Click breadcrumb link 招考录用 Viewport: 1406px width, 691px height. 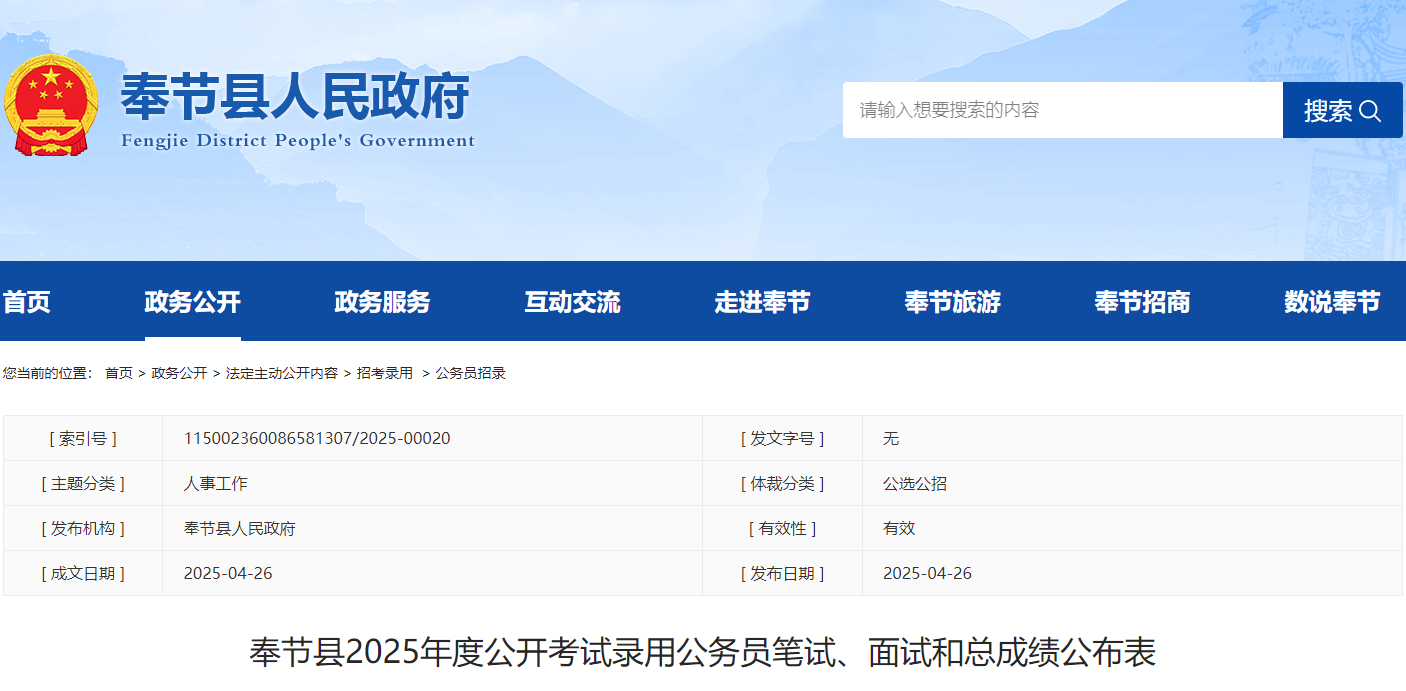point(385,373)
